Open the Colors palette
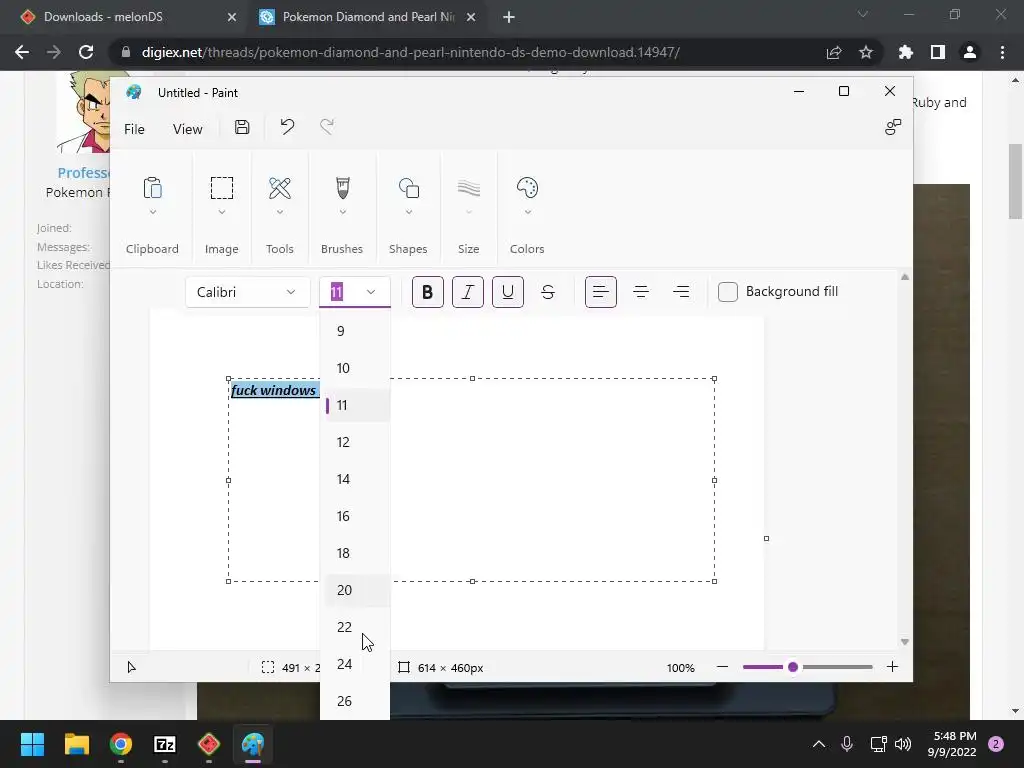The width and height of the screenshot is (1024, 768). click(527, 188)
